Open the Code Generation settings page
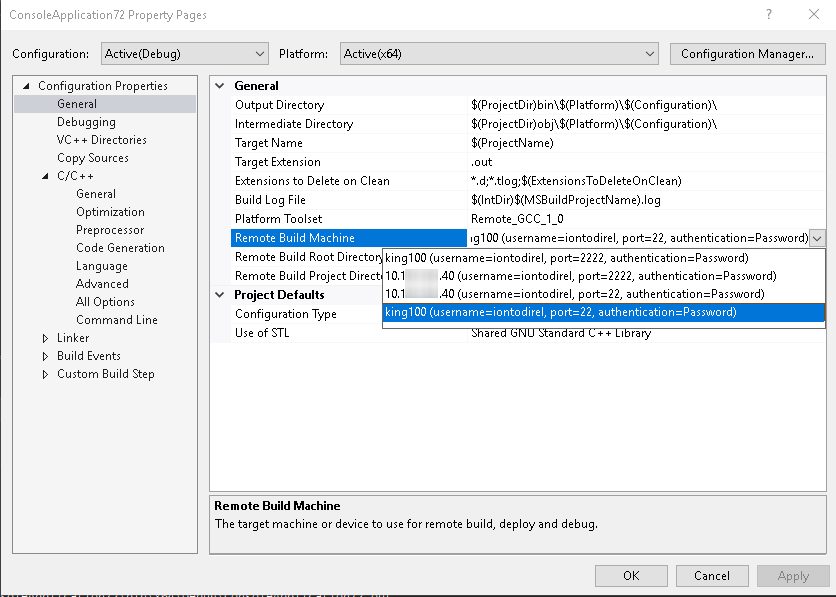 coord(119,247)
